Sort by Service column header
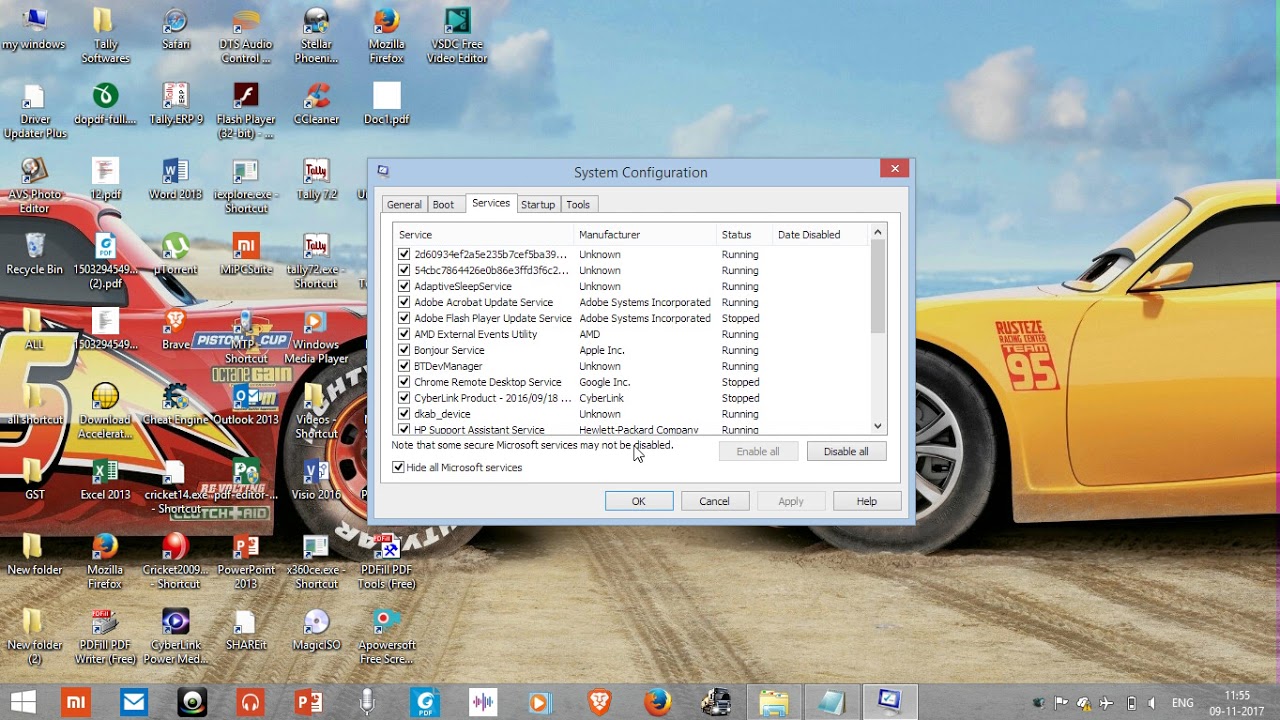The width and height of the screenshot is (1280, 720). tap(483, 234)
